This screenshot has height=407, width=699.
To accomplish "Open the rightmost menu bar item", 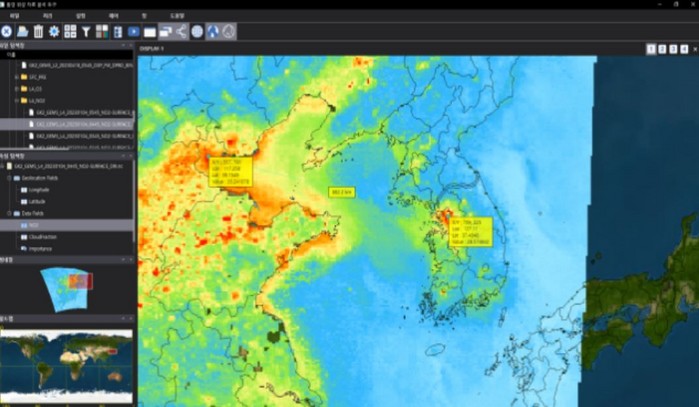I will point(177,16).
